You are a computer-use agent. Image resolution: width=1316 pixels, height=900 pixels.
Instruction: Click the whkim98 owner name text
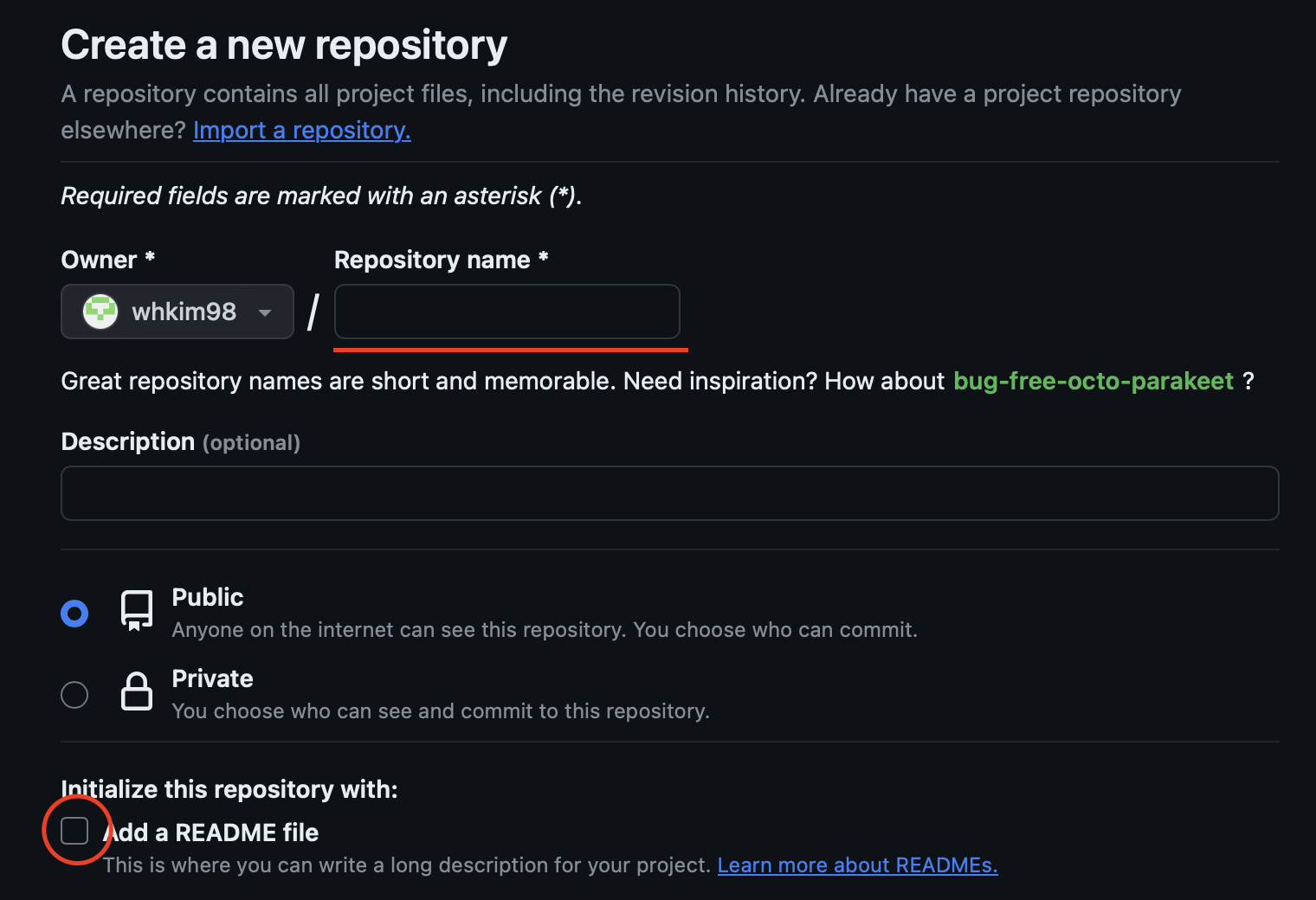184,312
